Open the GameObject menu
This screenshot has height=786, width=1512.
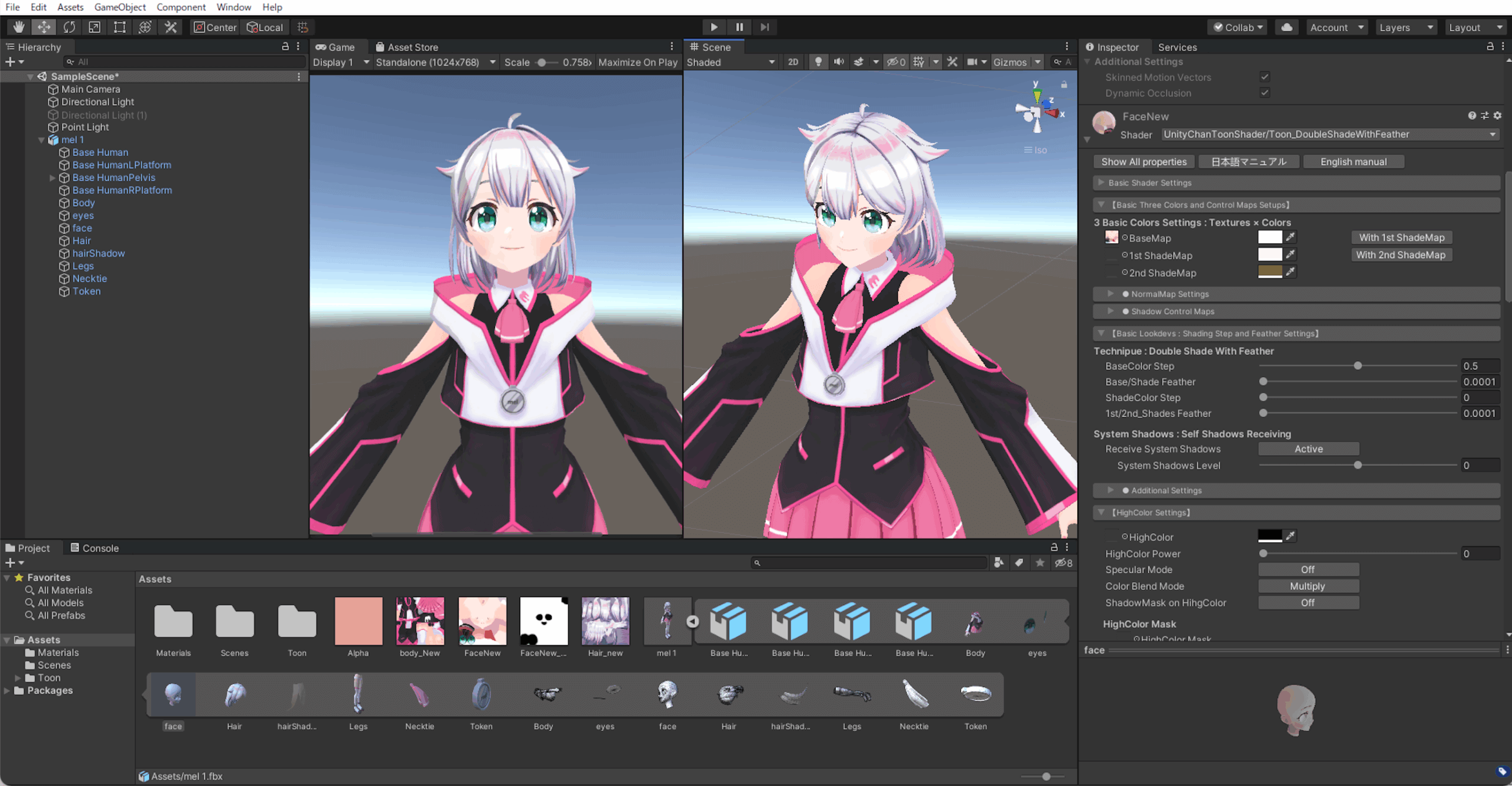coord(119,7)
